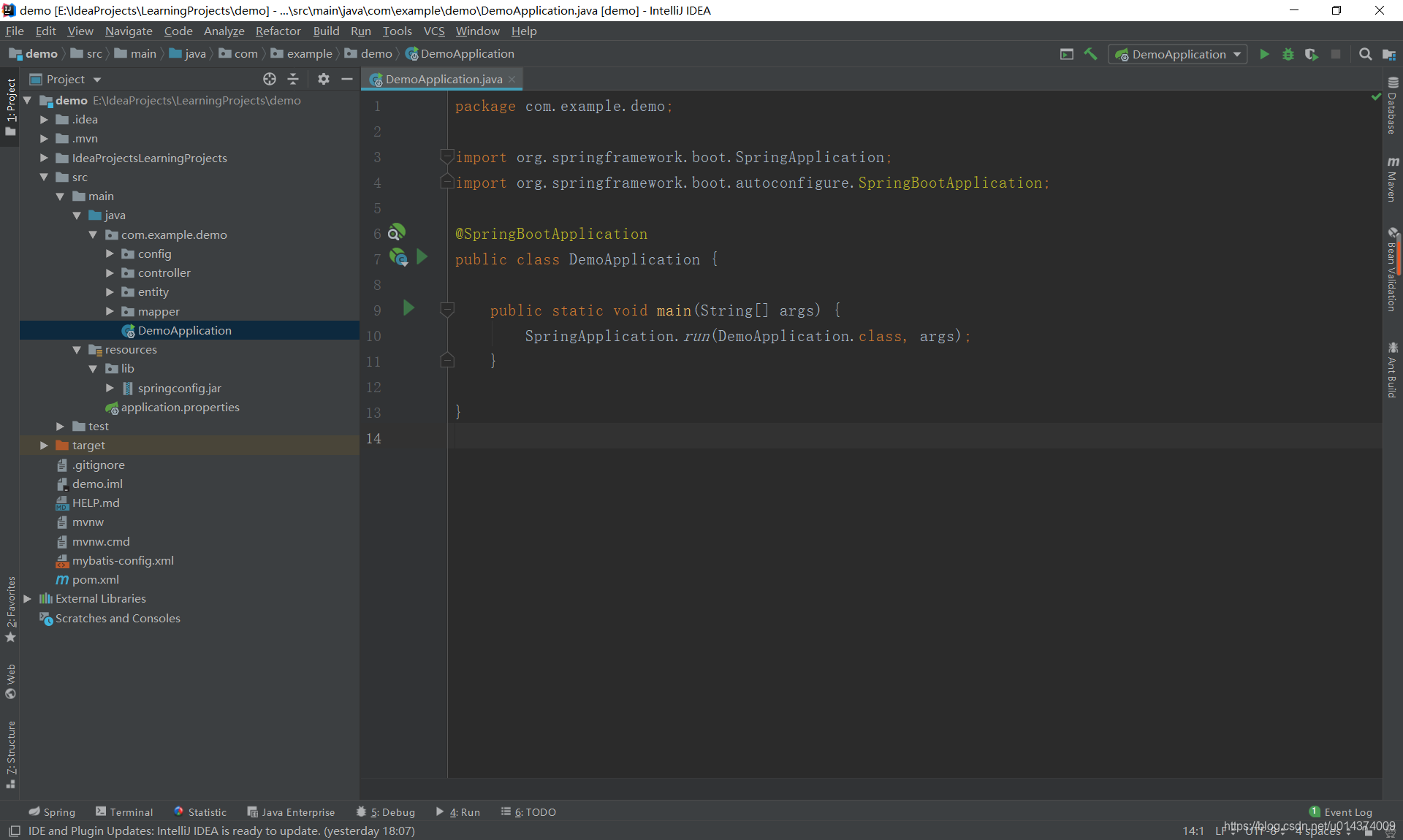Click the green inspection checkmark indicator
This screenshot has width=1403, height=840.
pyautogui.click(x=1376, y=96)
